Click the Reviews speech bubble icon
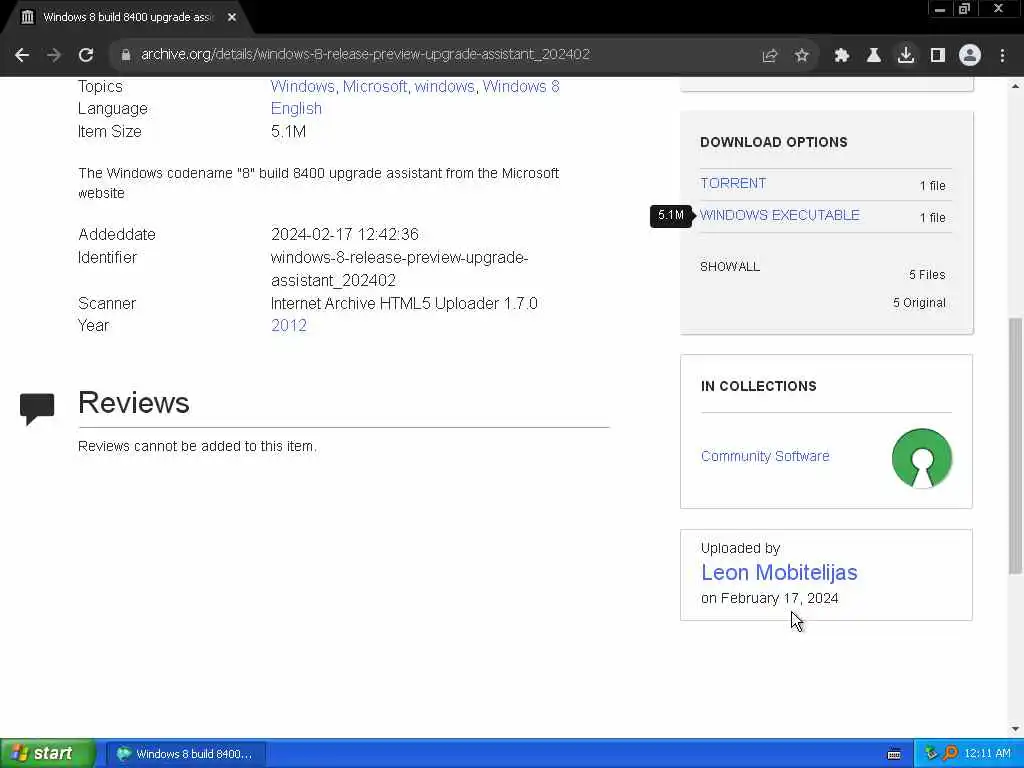 37,409
